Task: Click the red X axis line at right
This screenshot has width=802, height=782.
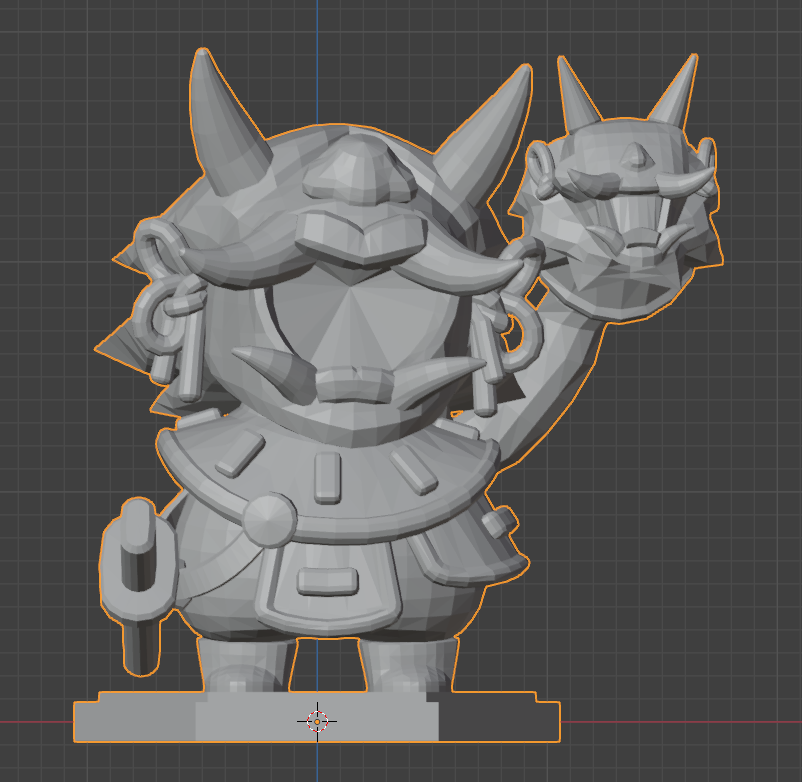Action: pos(700,722)
